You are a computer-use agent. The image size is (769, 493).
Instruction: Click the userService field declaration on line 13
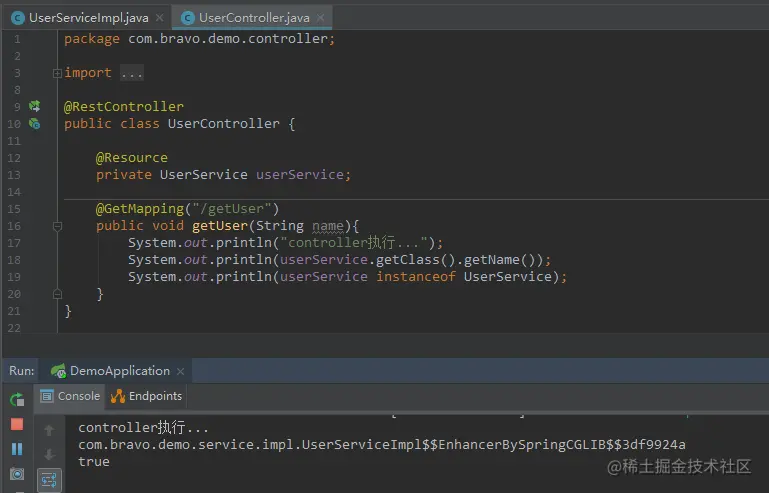click(x=299, y=175)
